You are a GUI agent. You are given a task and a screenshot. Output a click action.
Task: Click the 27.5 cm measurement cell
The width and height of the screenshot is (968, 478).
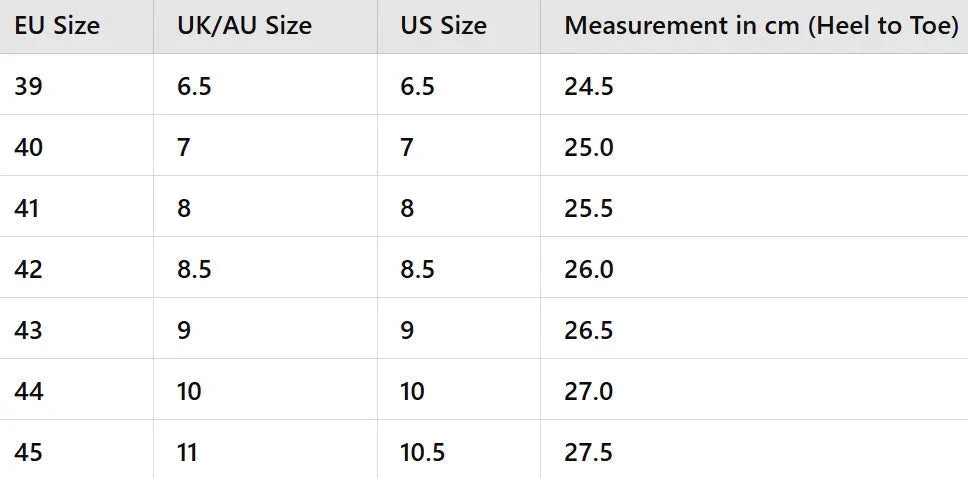click(754, 449)
